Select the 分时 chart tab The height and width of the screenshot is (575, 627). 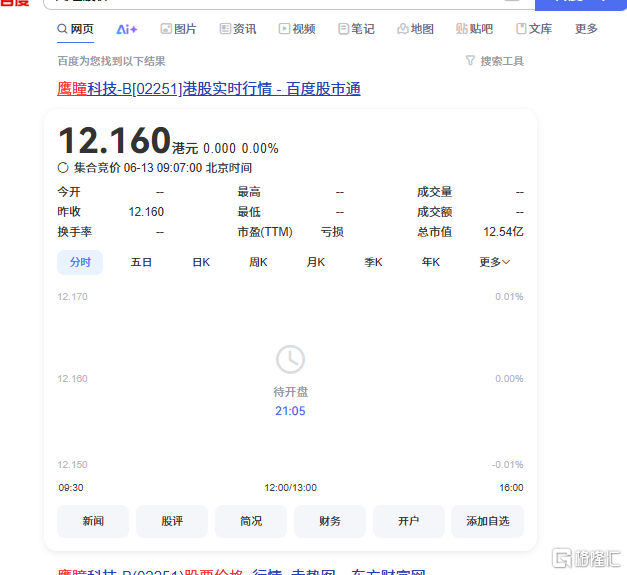(80, 262)
